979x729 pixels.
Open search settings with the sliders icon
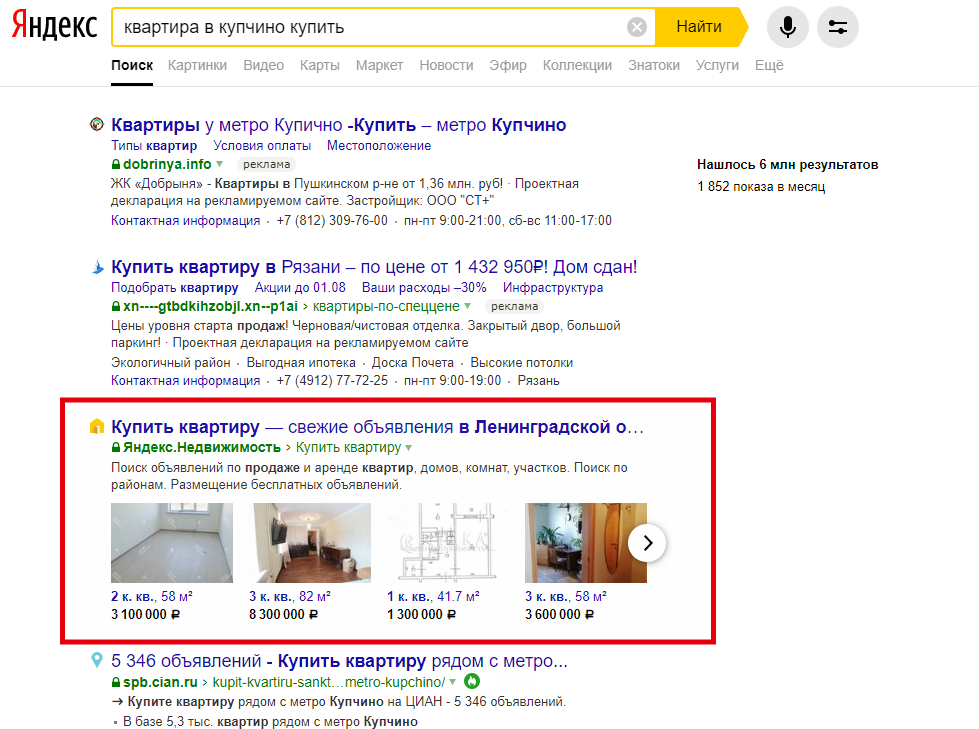point(837,27)
